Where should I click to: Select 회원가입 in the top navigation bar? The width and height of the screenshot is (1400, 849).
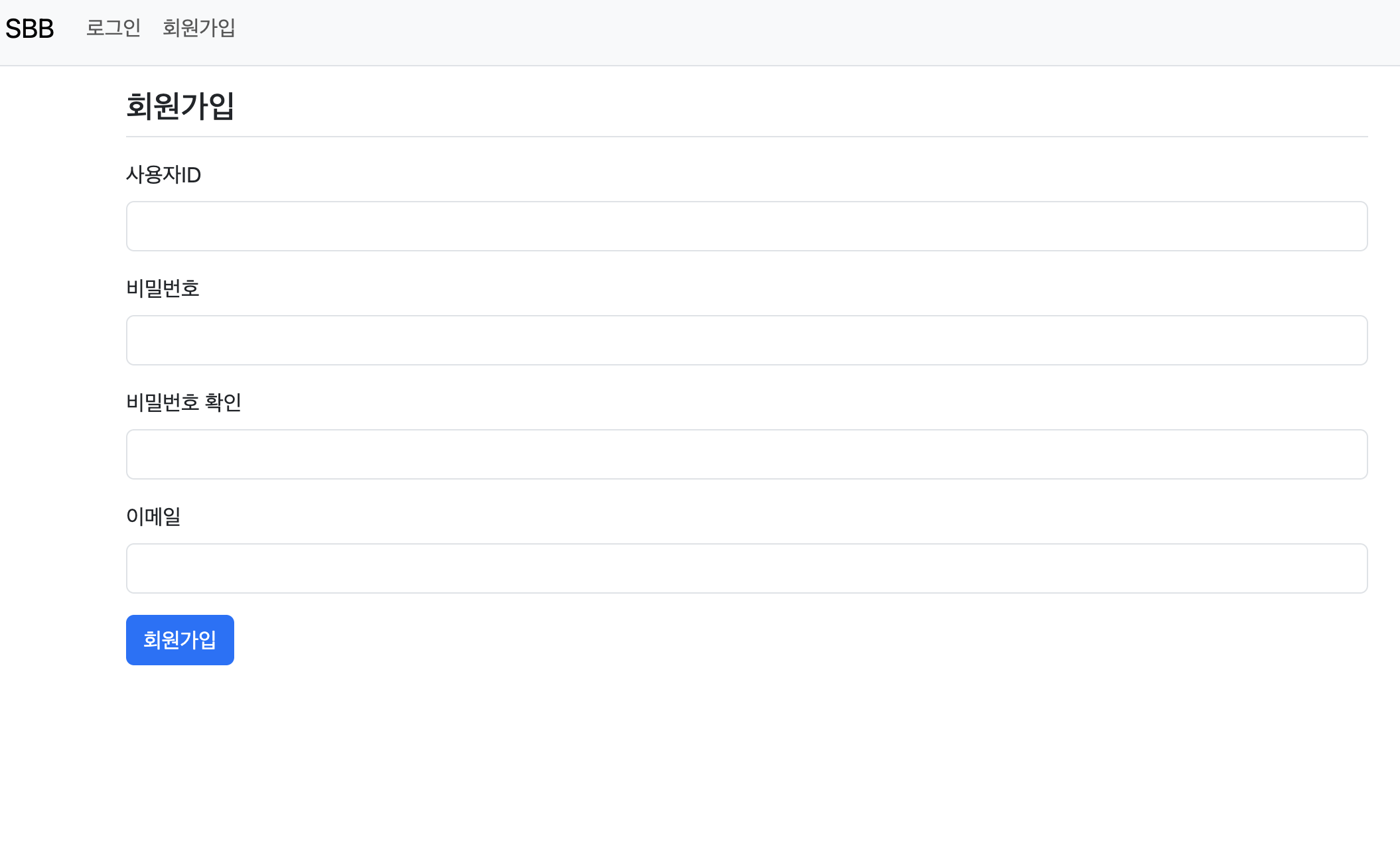coord(199,28)
